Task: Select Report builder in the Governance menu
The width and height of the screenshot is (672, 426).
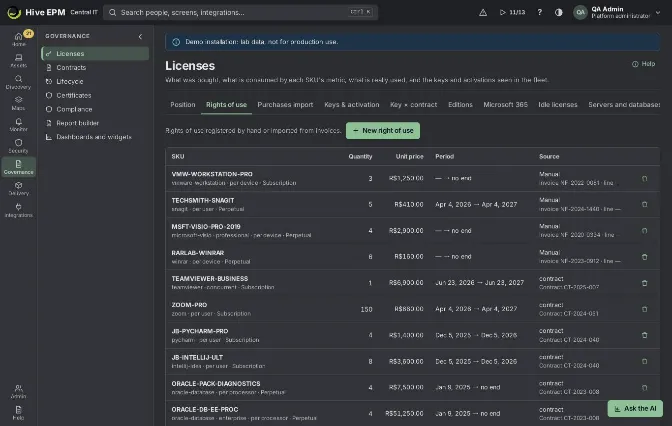Action: coord(95,123)
